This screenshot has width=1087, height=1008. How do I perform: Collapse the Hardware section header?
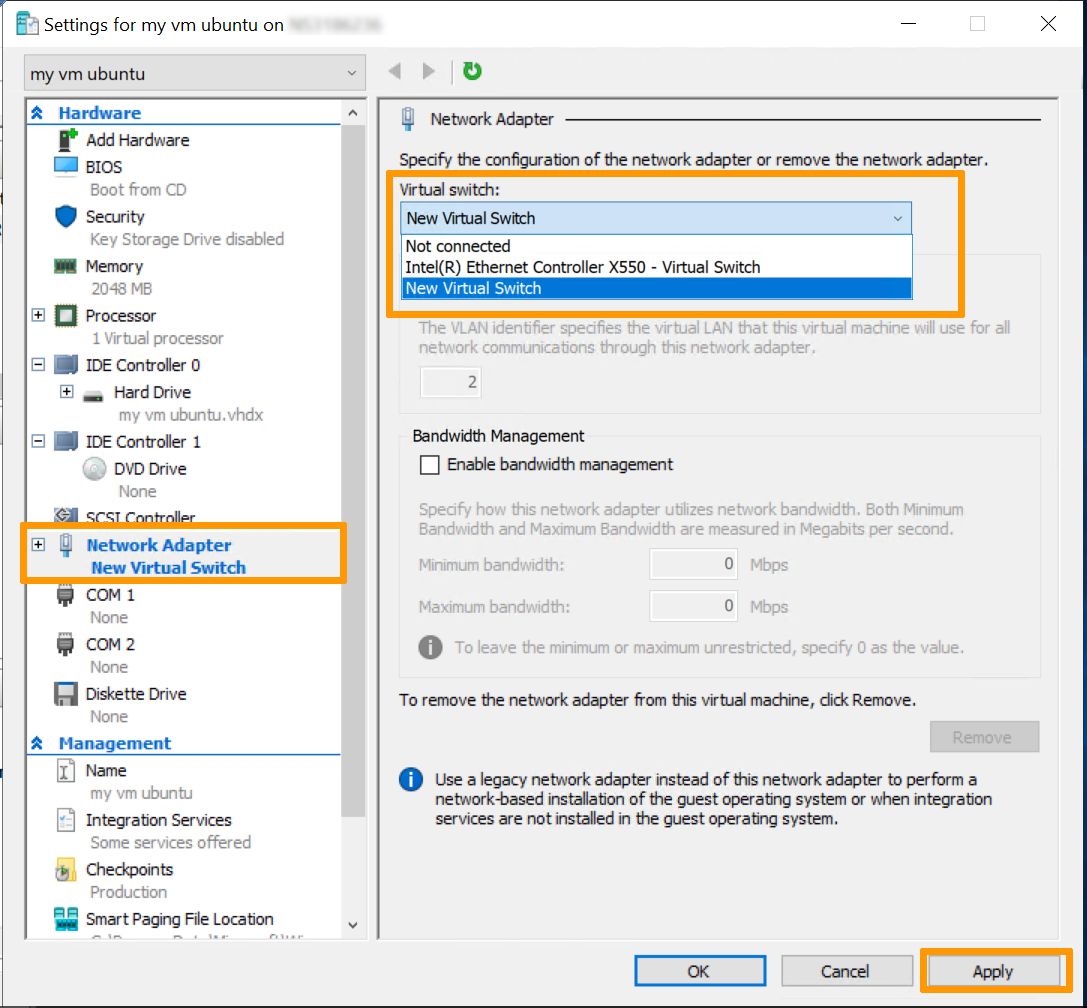coord(38,113)
